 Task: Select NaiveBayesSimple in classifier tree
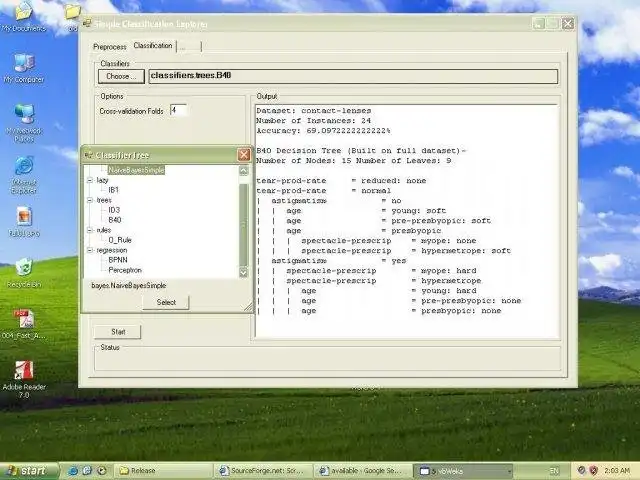click(136, 170)
